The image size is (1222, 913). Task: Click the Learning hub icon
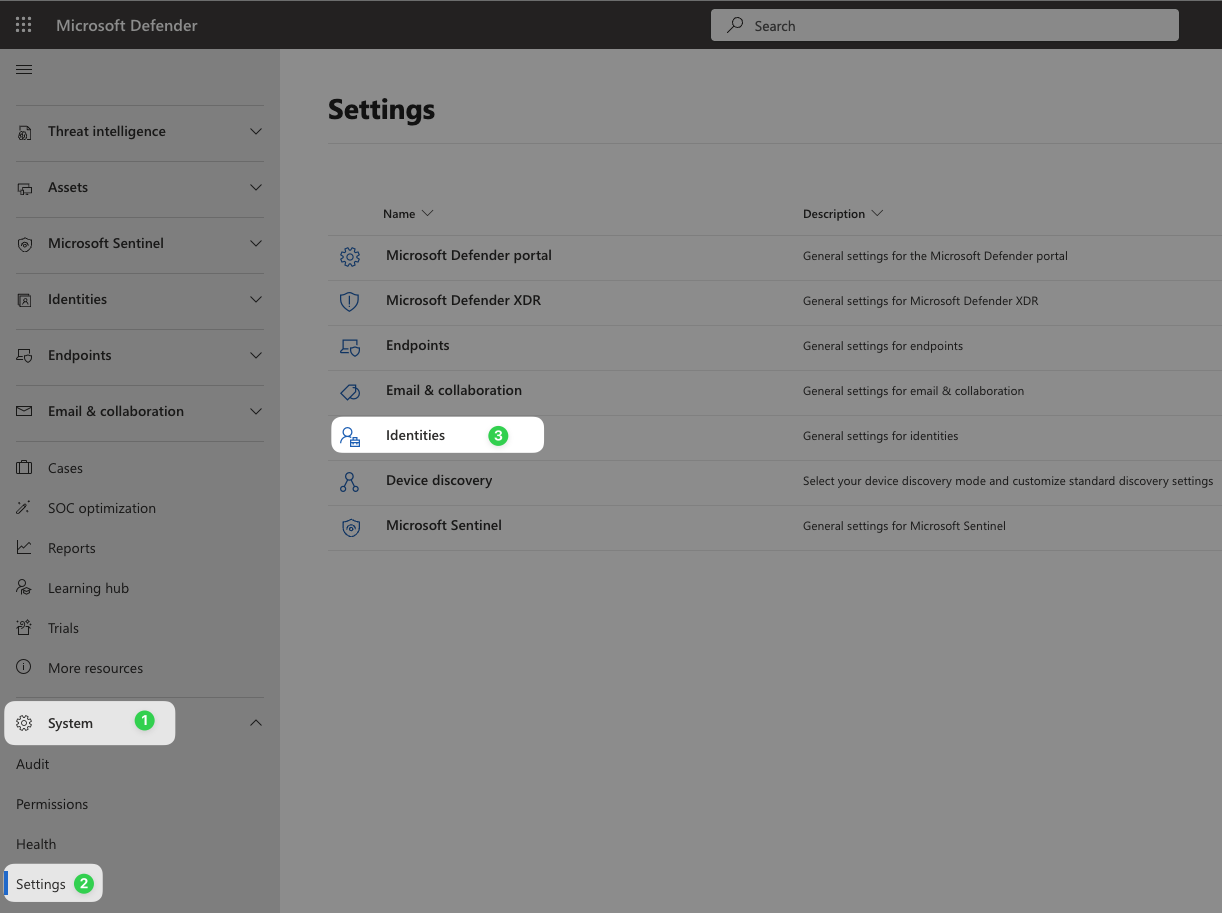(x=25, y=588)
